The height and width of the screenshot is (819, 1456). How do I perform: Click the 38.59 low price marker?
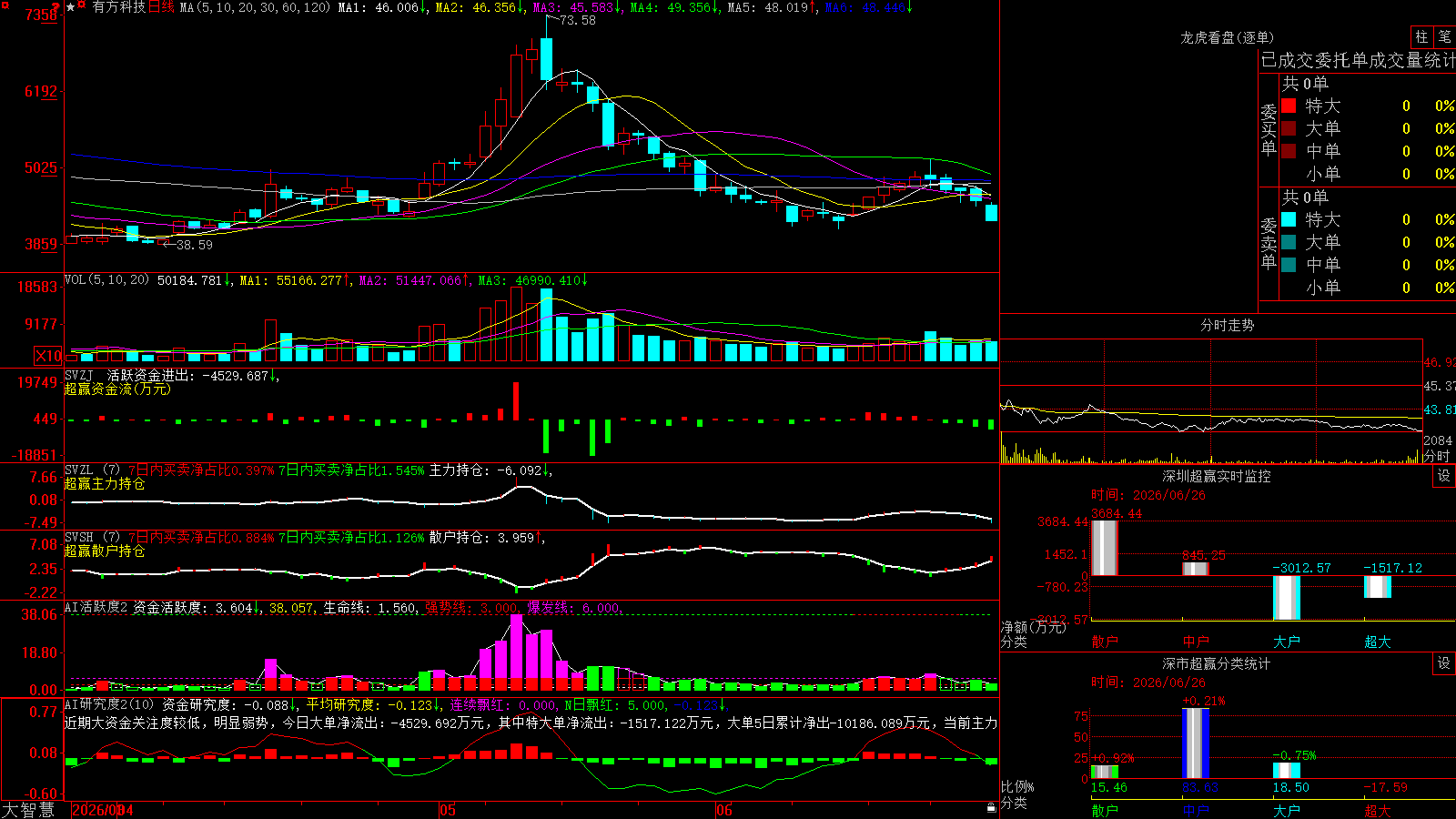[194, 245]
